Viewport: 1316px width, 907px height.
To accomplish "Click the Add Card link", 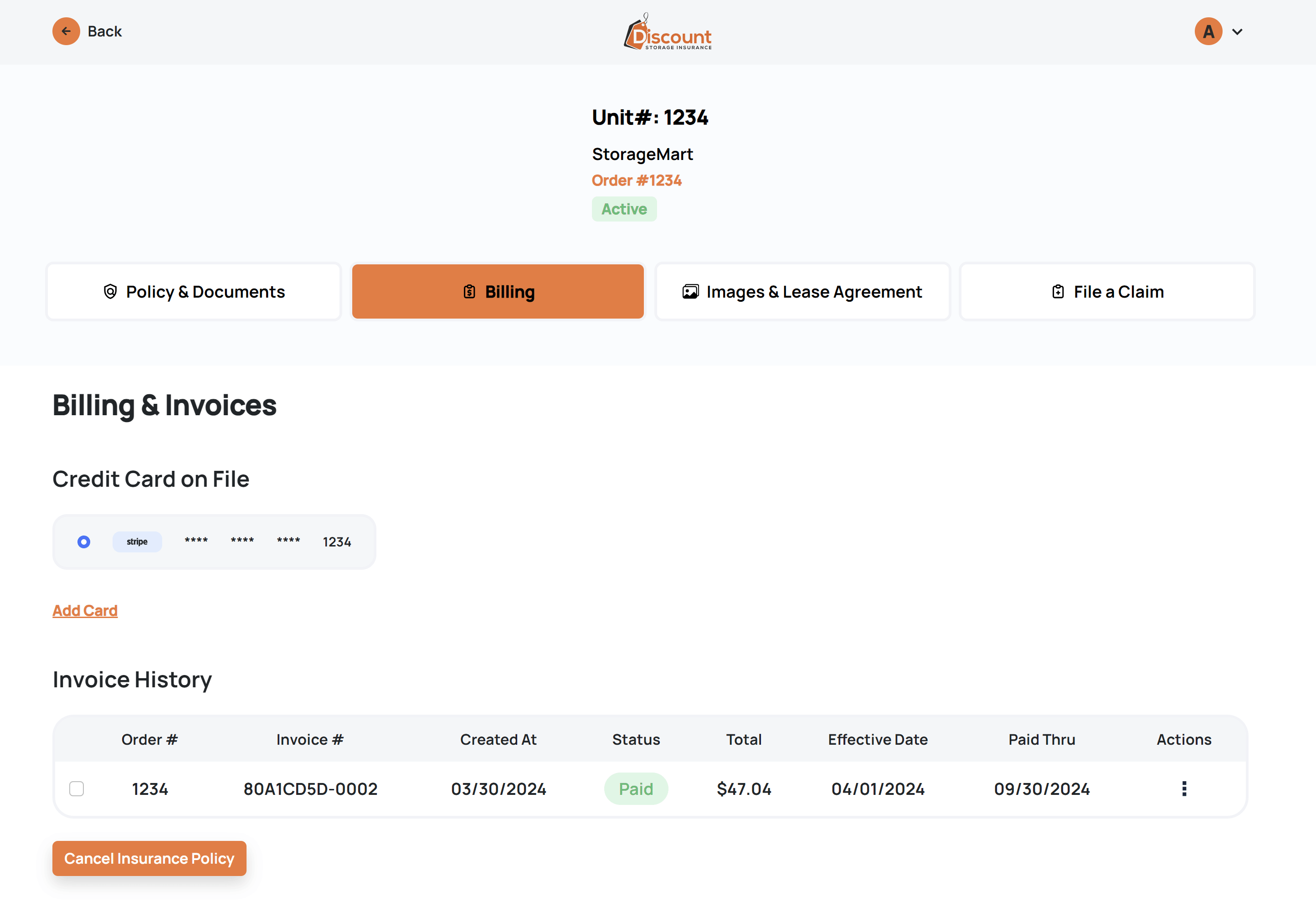I will point(85,610).
